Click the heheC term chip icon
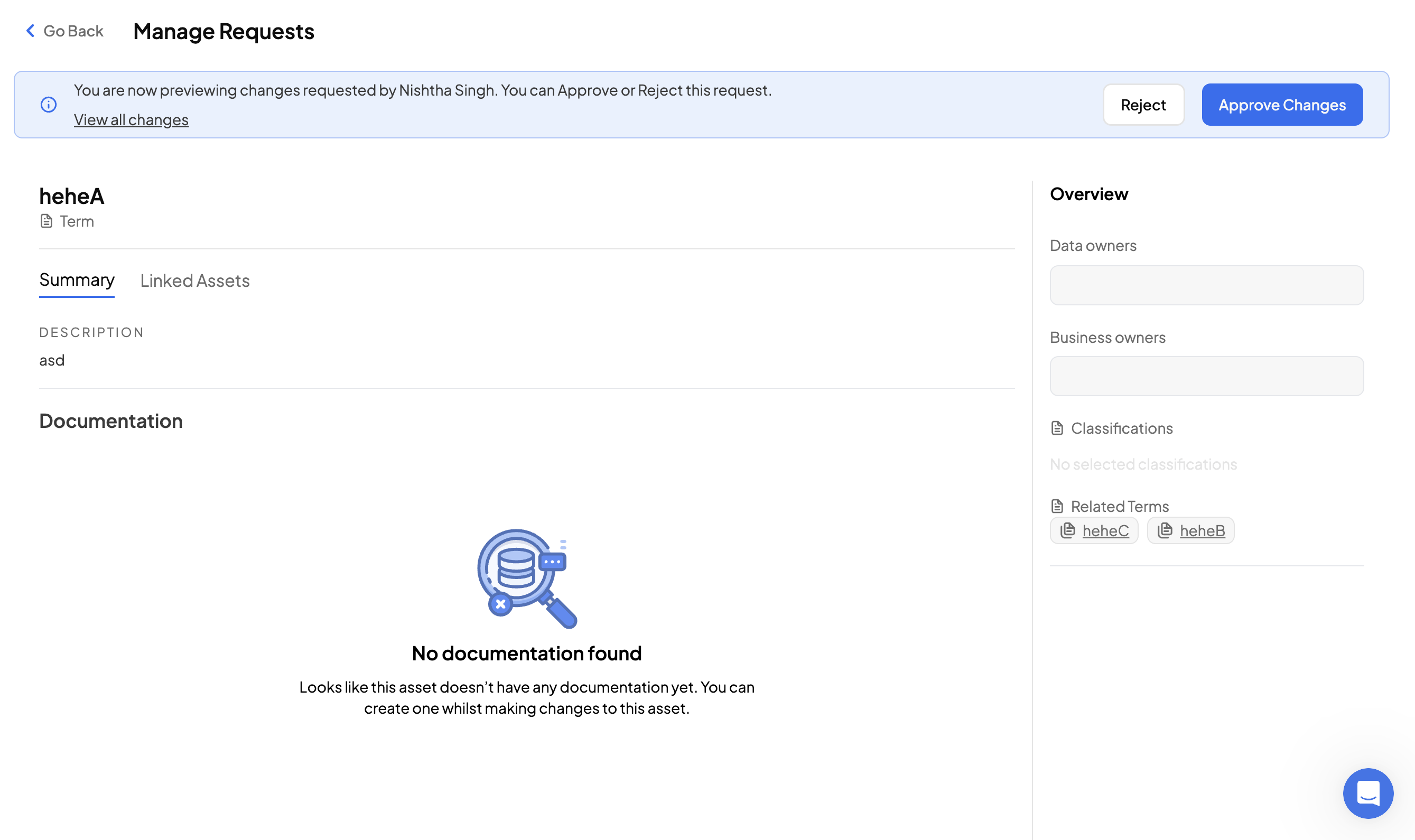 click(x=1067, y=530)
